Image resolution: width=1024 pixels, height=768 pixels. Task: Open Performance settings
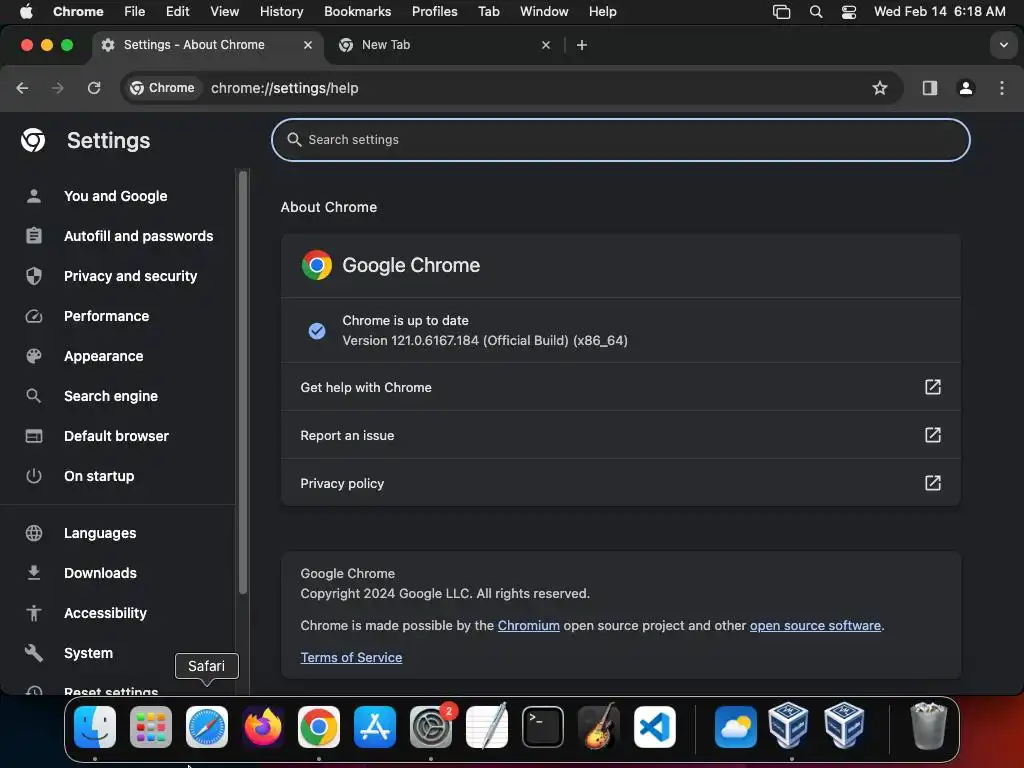pyautogui.click(x=106, y=316)
